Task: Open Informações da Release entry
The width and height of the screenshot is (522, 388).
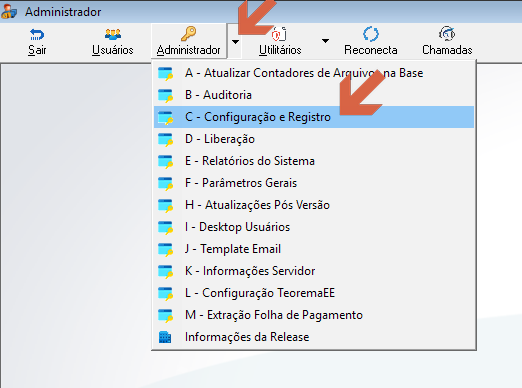Action: [314, 337]
